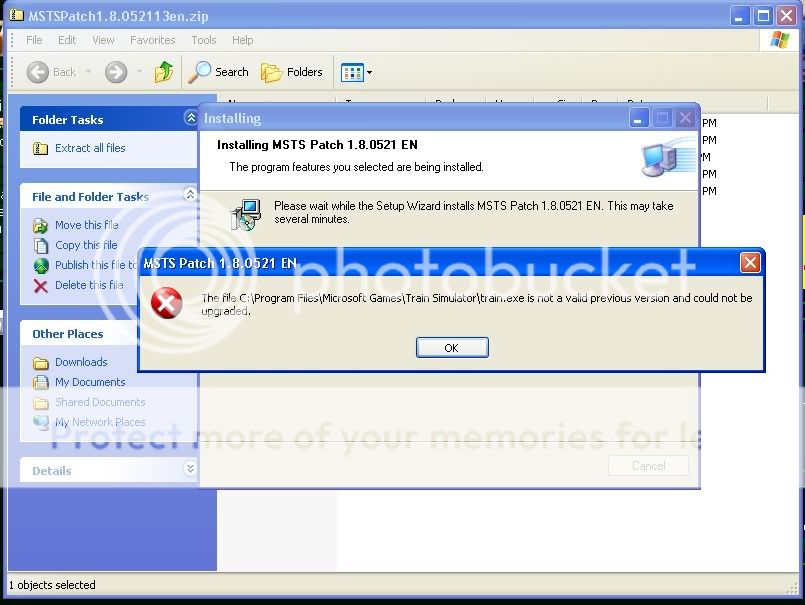Go up one folder level

pyautogui.click(x=164, y=72)
